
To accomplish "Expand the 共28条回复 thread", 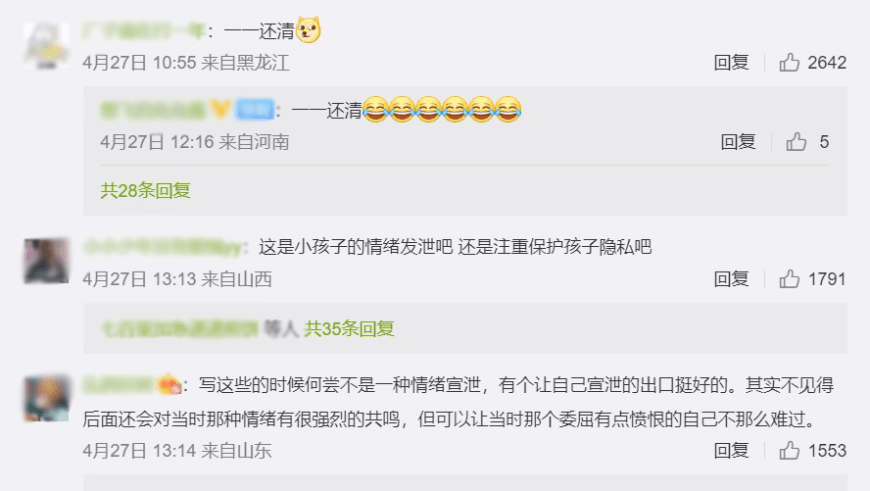I will [145, 190].
